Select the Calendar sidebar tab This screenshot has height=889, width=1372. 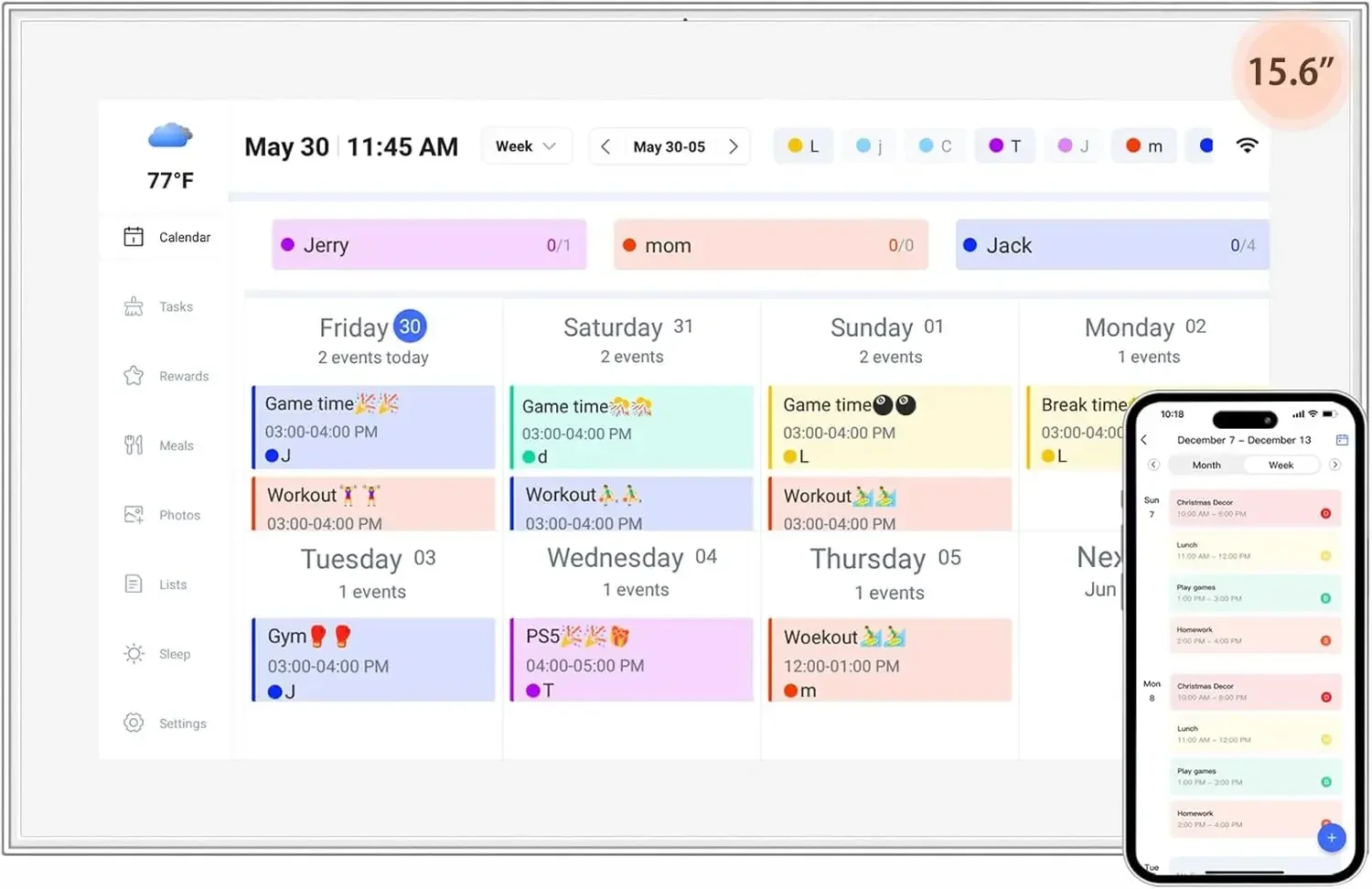[166, 237]
